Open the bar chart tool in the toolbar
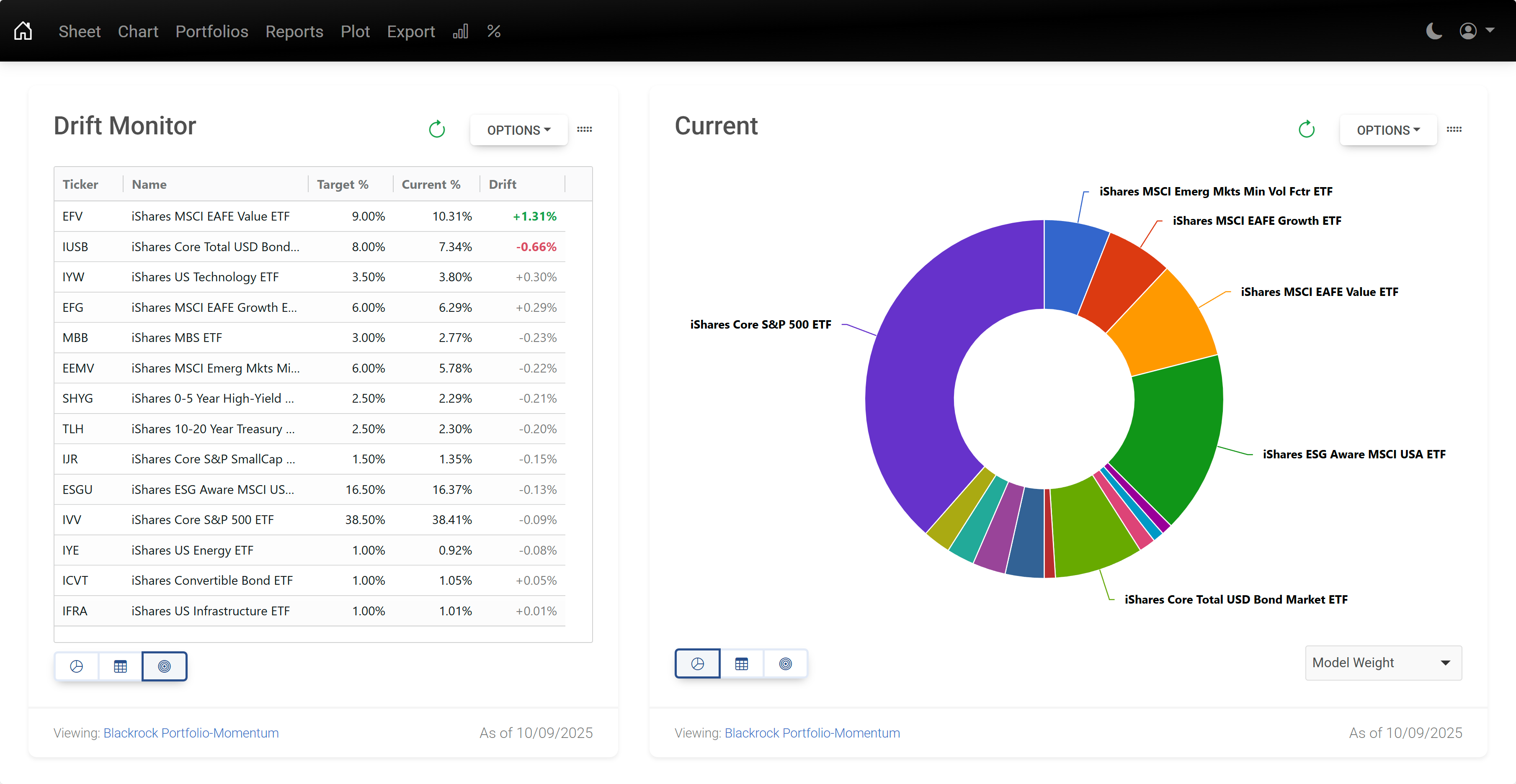Screen dimensions: 1516x784 (x=461, y=31)
